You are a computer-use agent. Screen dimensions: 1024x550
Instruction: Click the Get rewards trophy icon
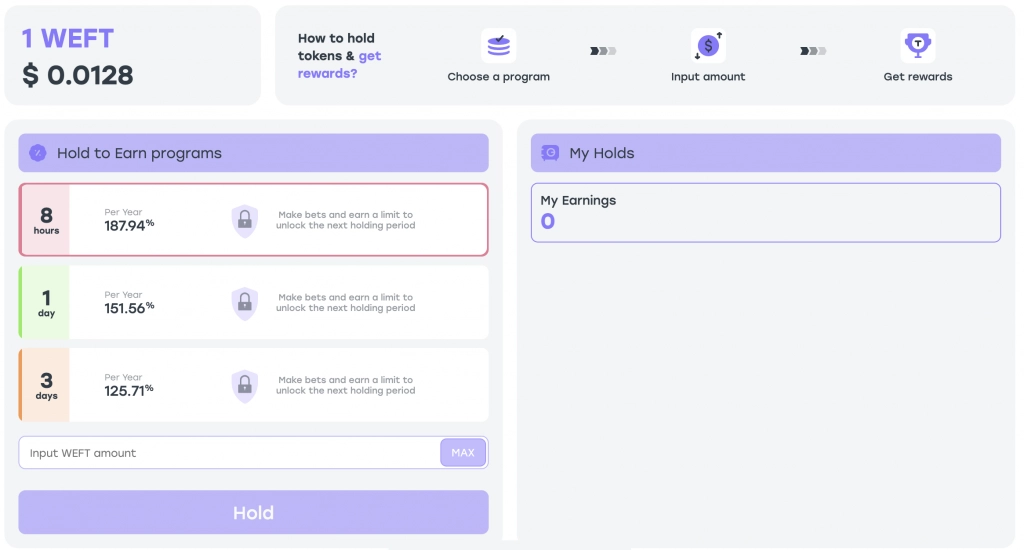point(918,46)
